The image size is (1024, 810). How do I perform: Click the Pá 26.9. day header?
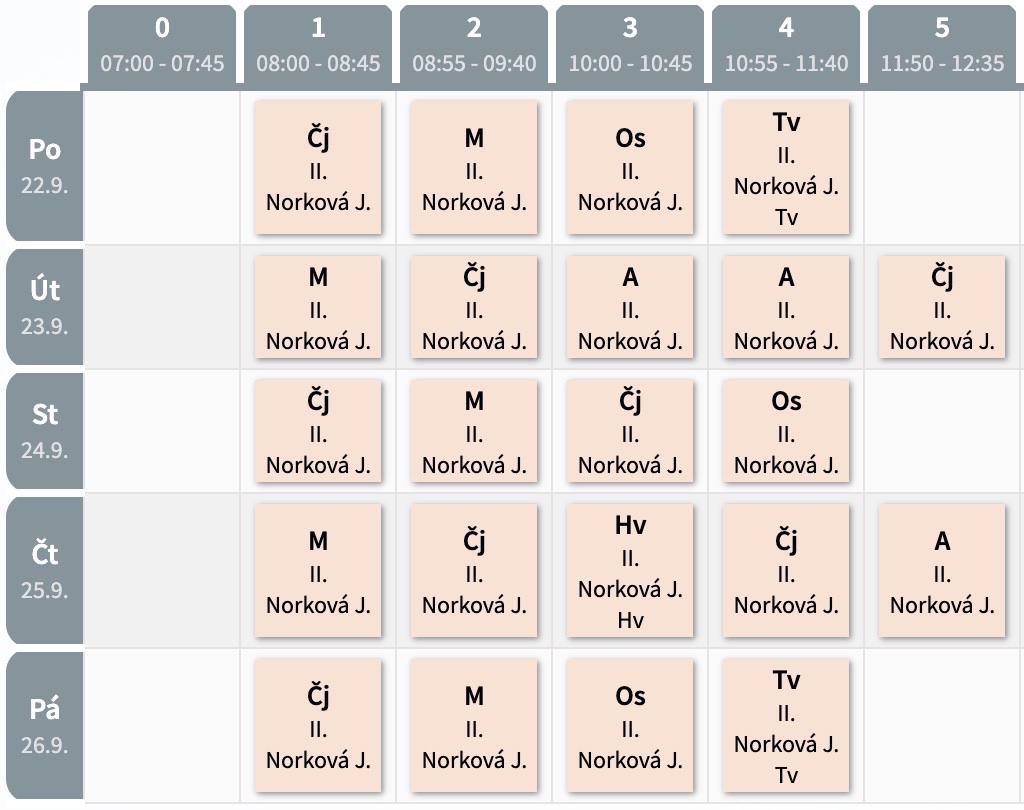[x=44, y=725]
